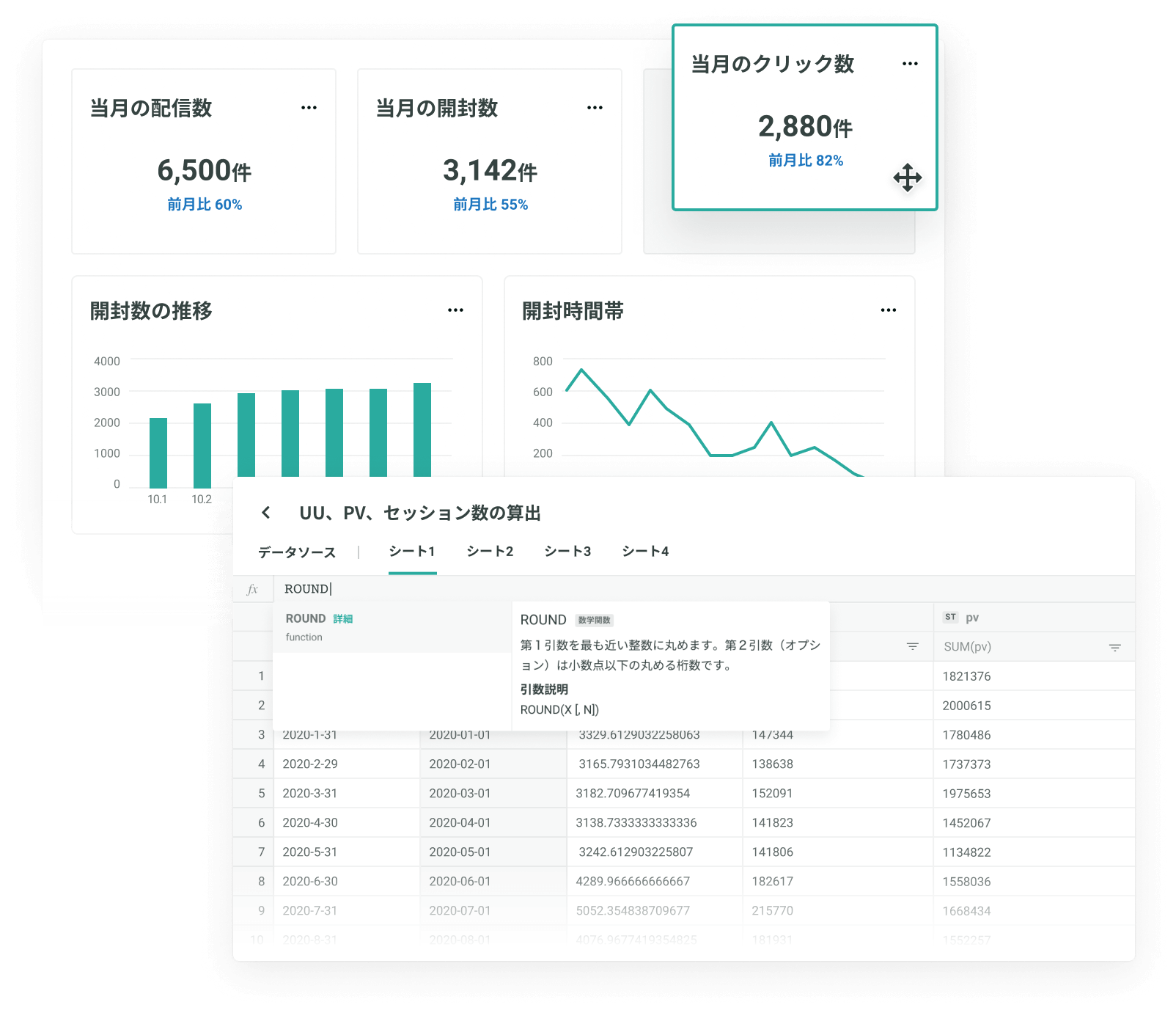1176x1013 pixels.
Task: Switch to the シート2 tab
Action: pyautogui.click(x=490, y=552)
